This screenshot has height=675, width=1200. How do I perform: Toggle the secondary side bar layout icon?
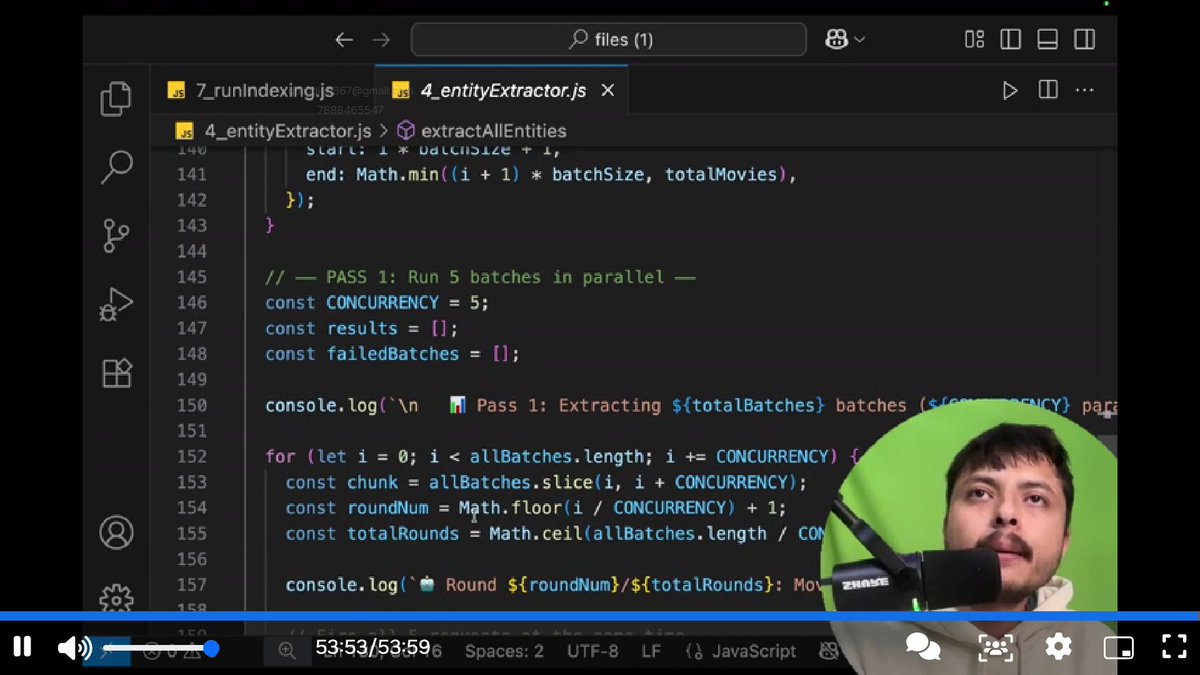tap(1084, 40)
